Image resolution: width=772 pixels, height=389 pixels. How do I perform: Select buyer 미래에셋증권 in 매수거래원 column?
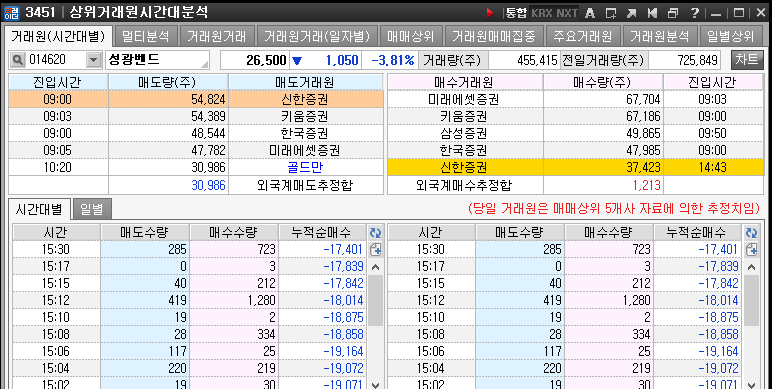click(465, 99)
